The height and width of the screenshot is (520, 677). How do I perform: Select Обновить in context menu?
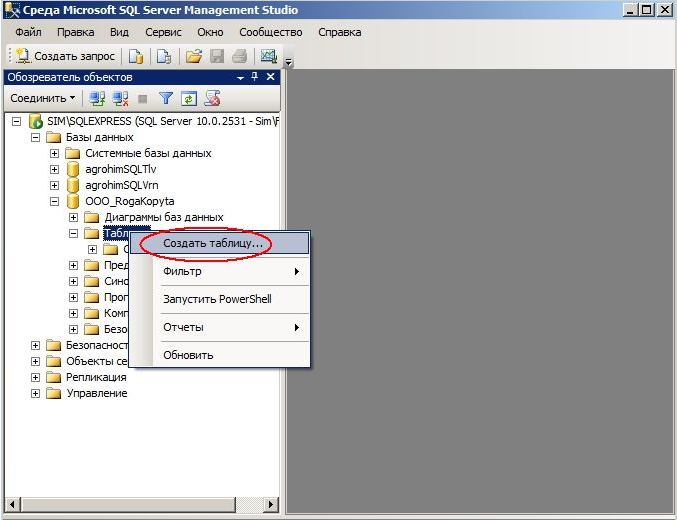tap(221, 355)
